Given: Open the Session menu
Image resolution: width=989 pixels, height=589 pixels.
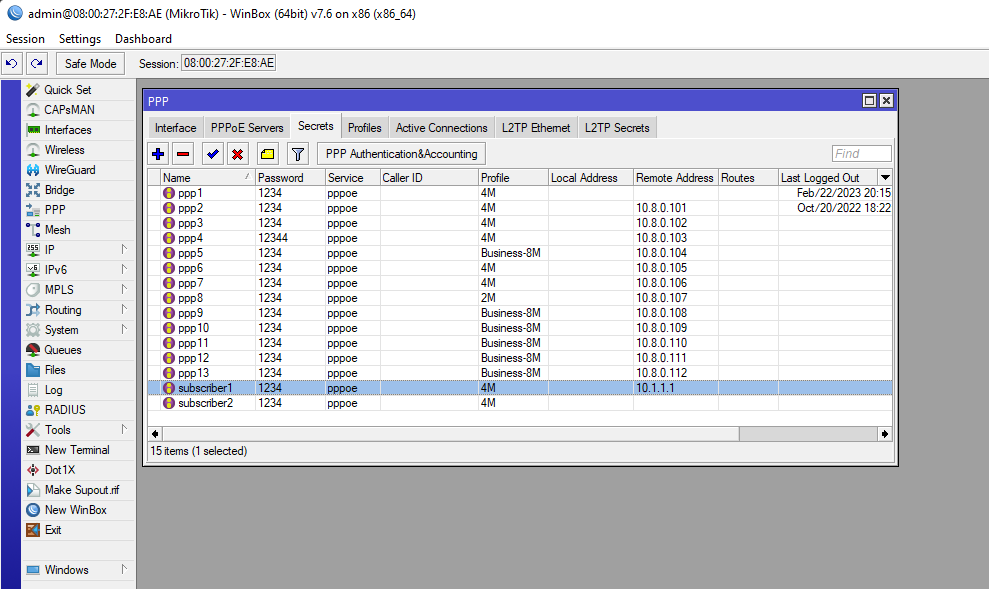Looking at the screenshot, I should [x=25, y=39].
